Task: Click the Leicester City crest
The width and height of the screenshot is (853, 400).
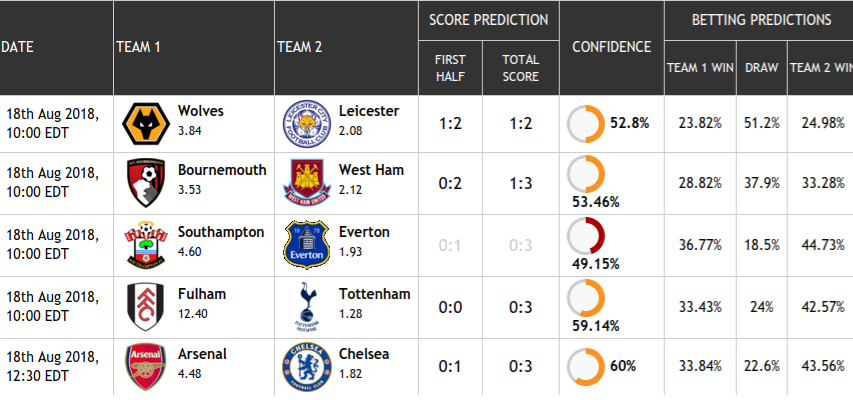Action: pyautogui.click(x=307, y=124)
